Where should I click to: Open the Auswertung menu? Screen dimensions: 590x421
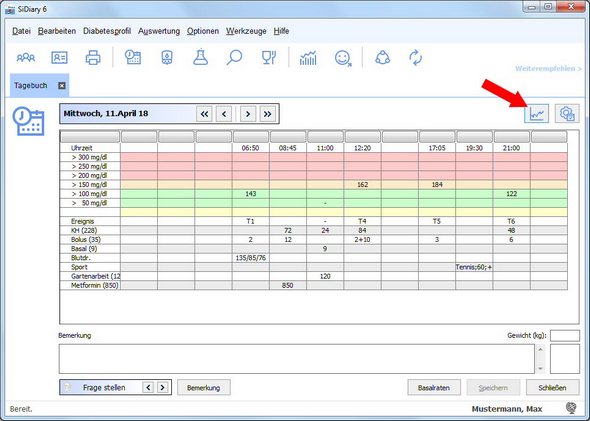tap(159, 31)
